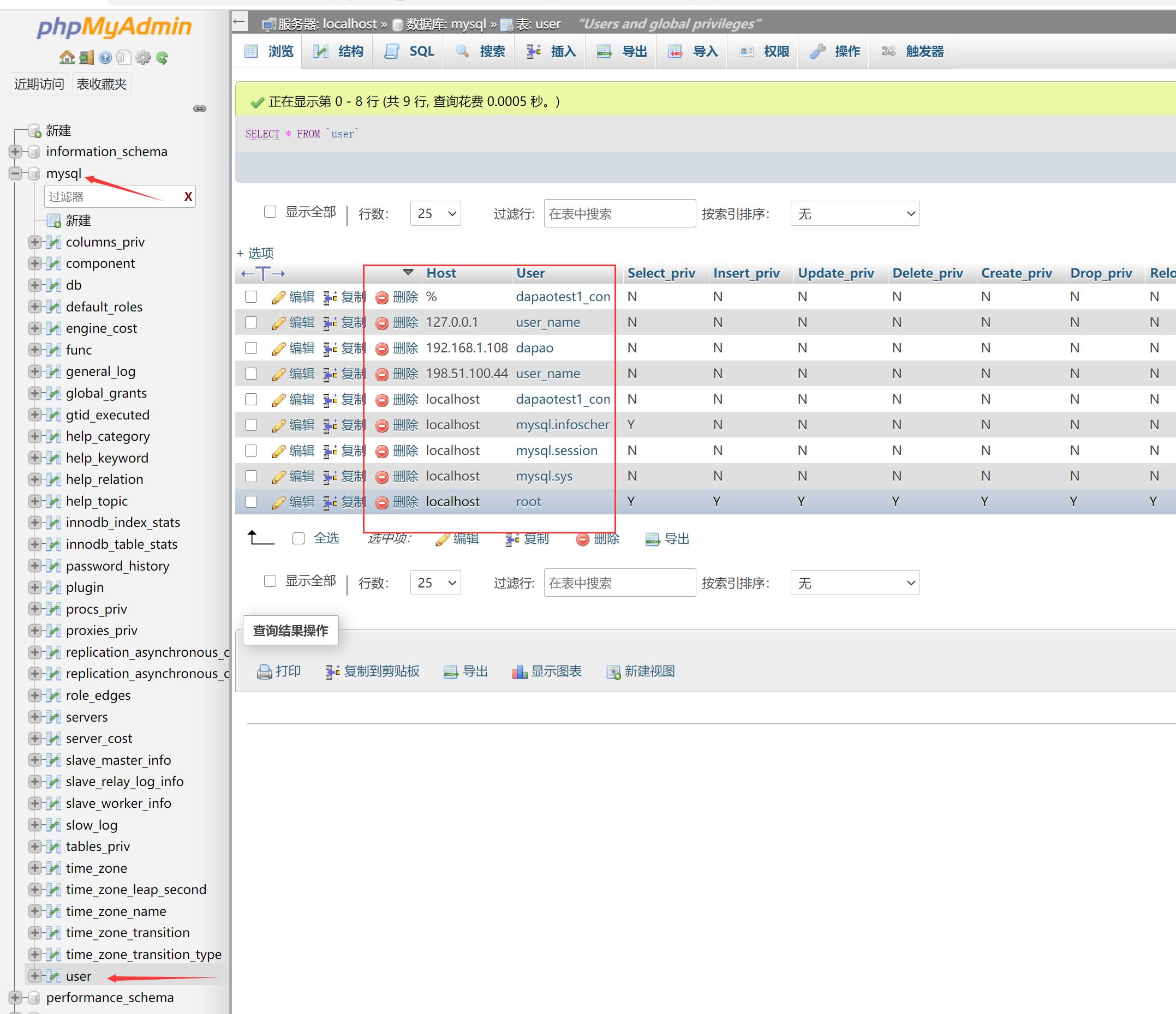Expand the db table node
Viewport: 1176px width, 1014px height.
(x=34, y=285)
